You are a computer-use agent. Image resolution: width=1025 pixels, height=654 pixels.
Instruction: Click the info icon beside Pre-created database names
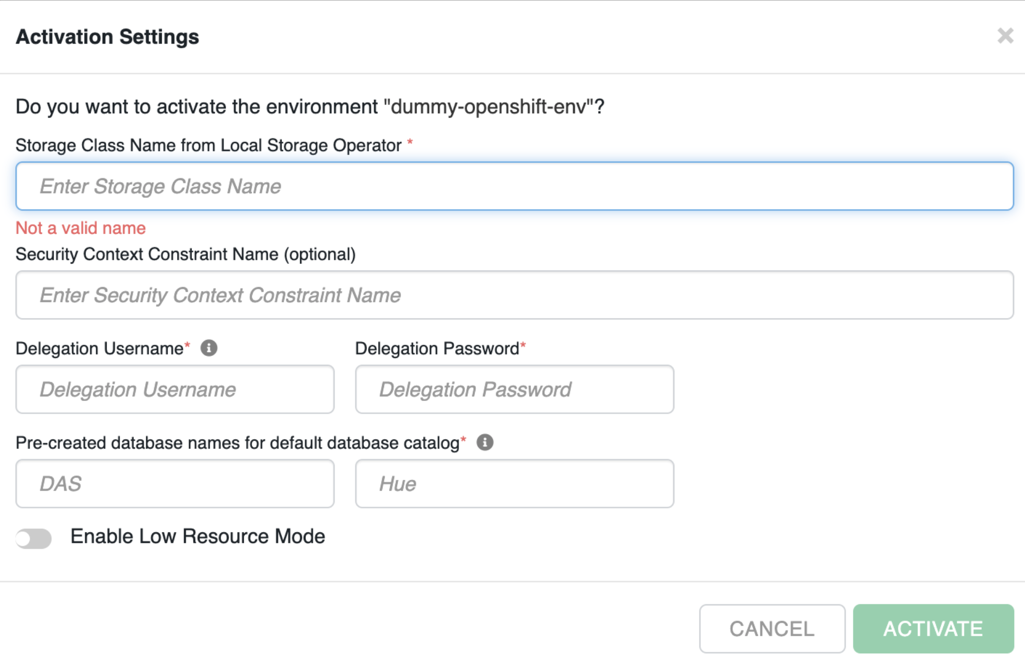(486, 442)
